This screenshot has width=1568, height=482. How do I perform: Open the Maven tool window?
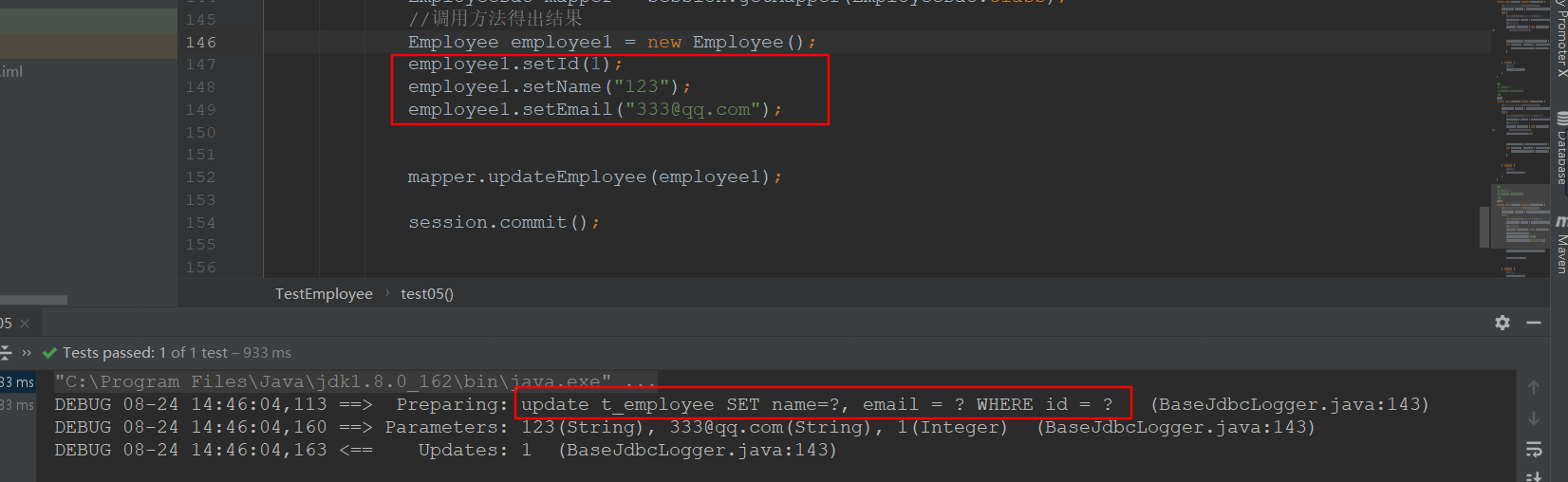coord(1561,245)
